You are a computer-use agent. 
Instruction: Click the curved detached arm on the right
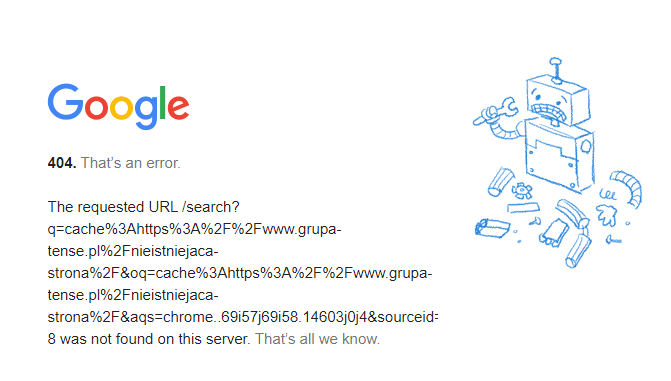pyautogui.click(x=627, y=188)
